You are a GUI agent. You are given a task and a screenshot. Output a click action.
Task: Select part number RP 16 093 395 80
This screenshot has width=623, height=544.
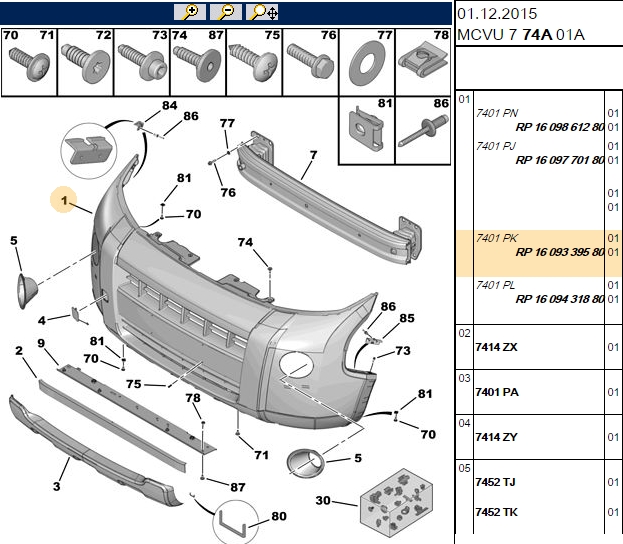tap(560, 252)
